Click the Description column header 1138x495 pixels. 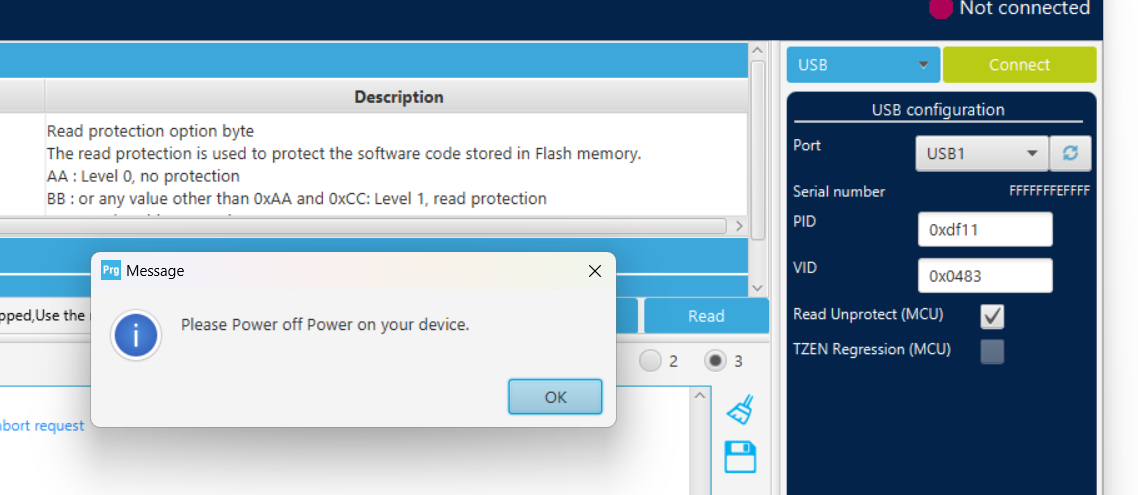[x=398, y=97]
